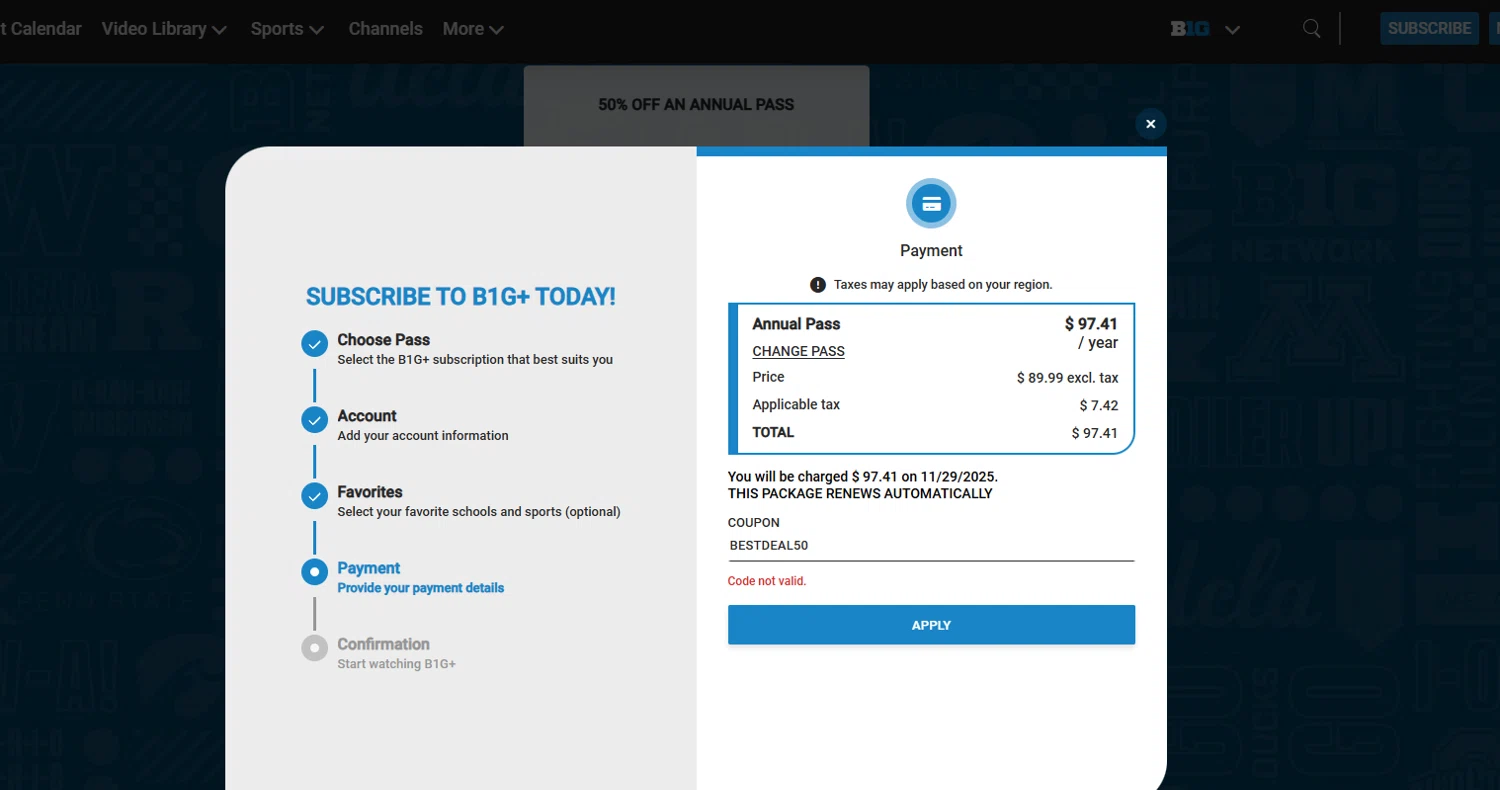
Task: Select the Choose Pass step label
Action: tap(383, 340)
